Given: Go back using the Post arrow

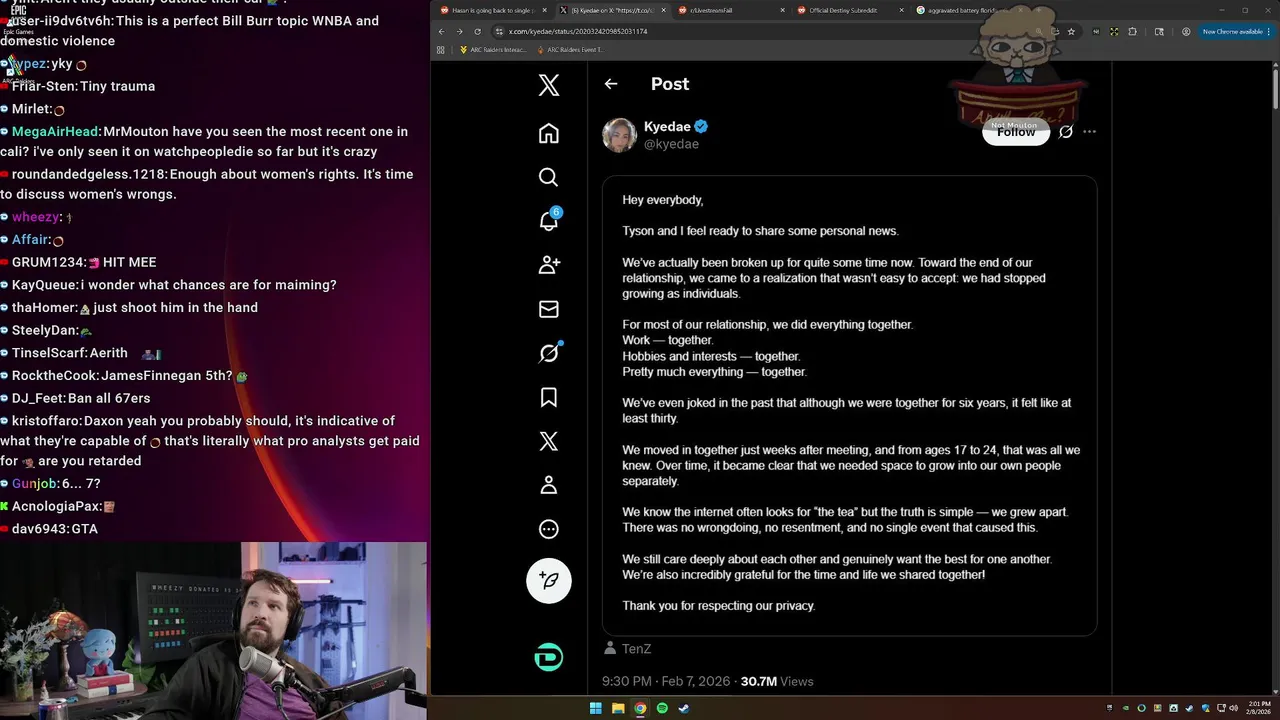Looking at the screenshot, I should (611, 84).
